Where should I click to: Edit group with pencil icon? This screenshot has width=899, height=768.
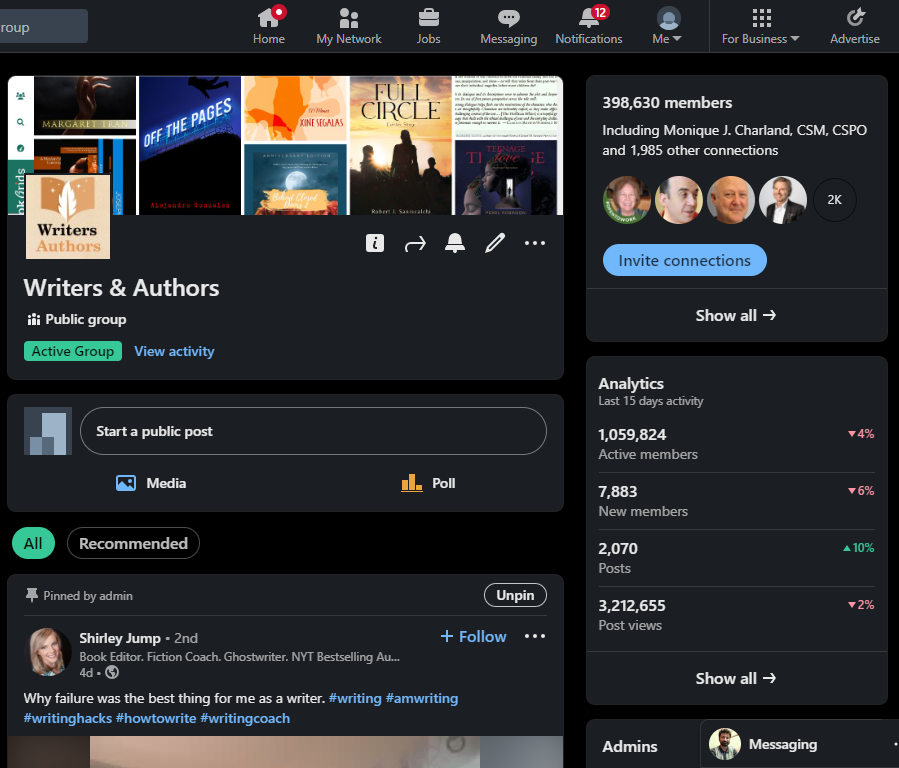click(x=495, y=243)
